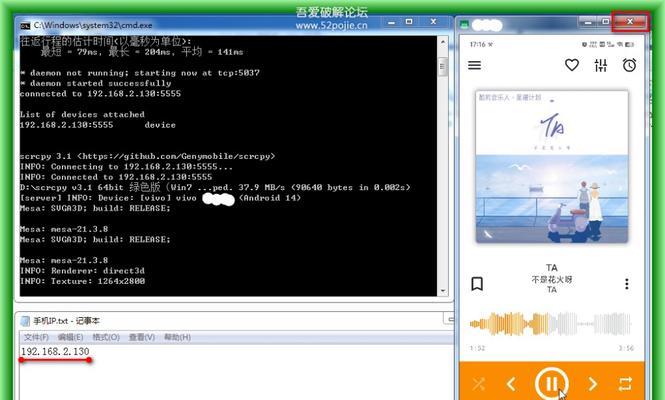Screen dimensions: 665x400
Task: Click the cmd vertical scrollbar thumb
Action: coord(442,67)
